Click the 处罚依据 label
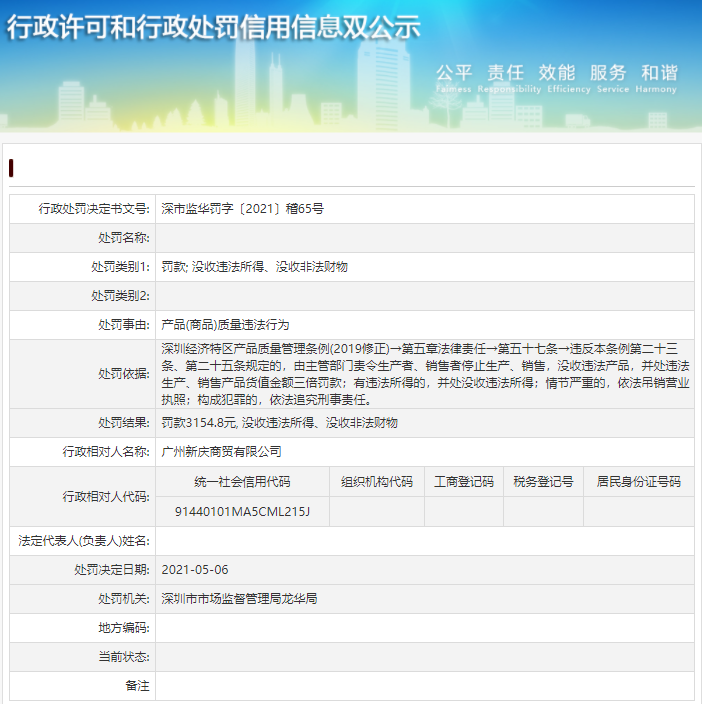 [x=124, y=374]
